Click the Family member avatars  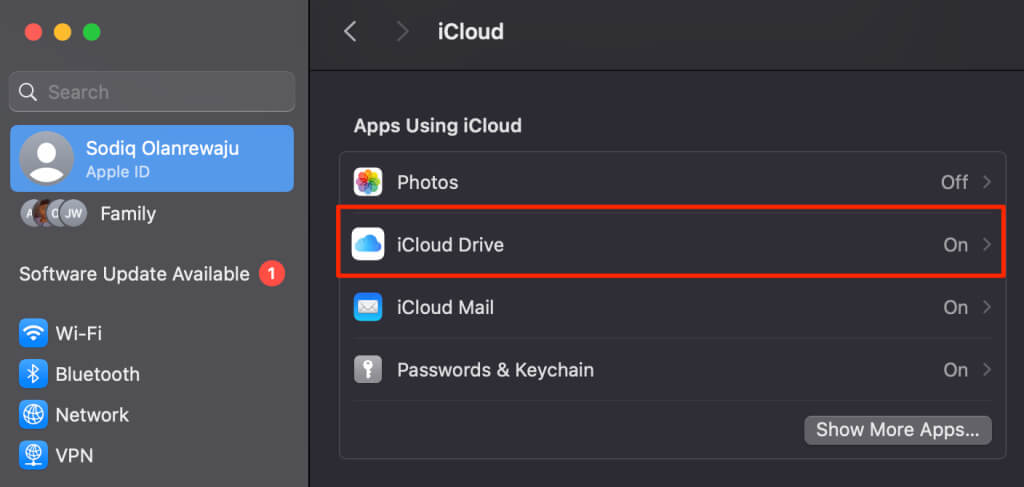point(54,213)
